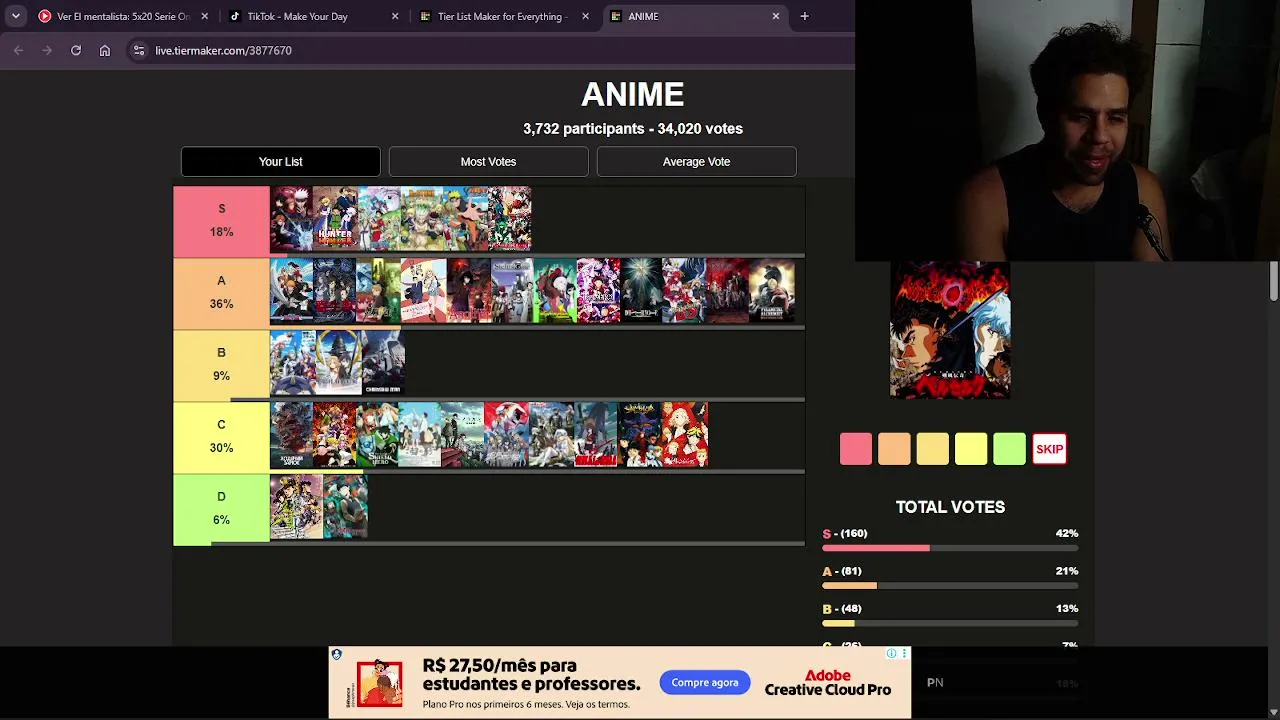Screen dimensions: 1280x720
Task: Switch to Ver El mentalista tab
Action: click(x=123, y=16)
